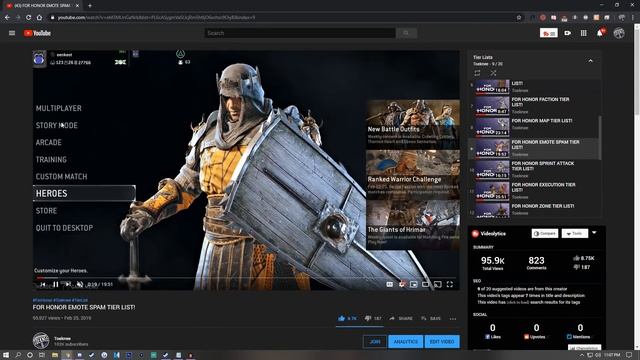
Task: Open the YouTube hamburger guide menu
Action: (12, 33)
